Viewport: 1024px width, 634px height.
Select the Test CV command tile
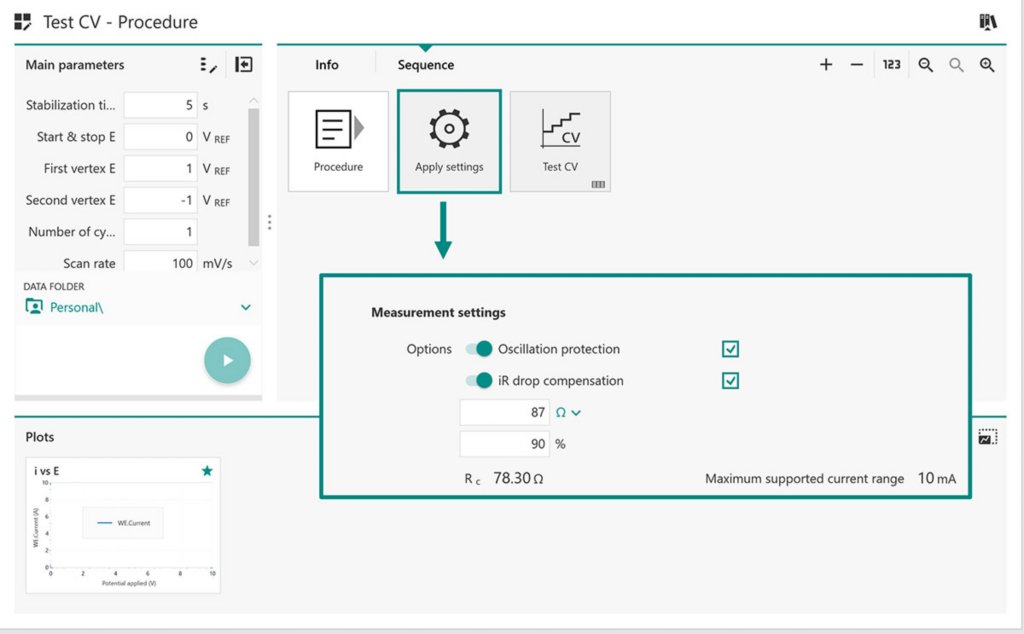click(560, 142)
